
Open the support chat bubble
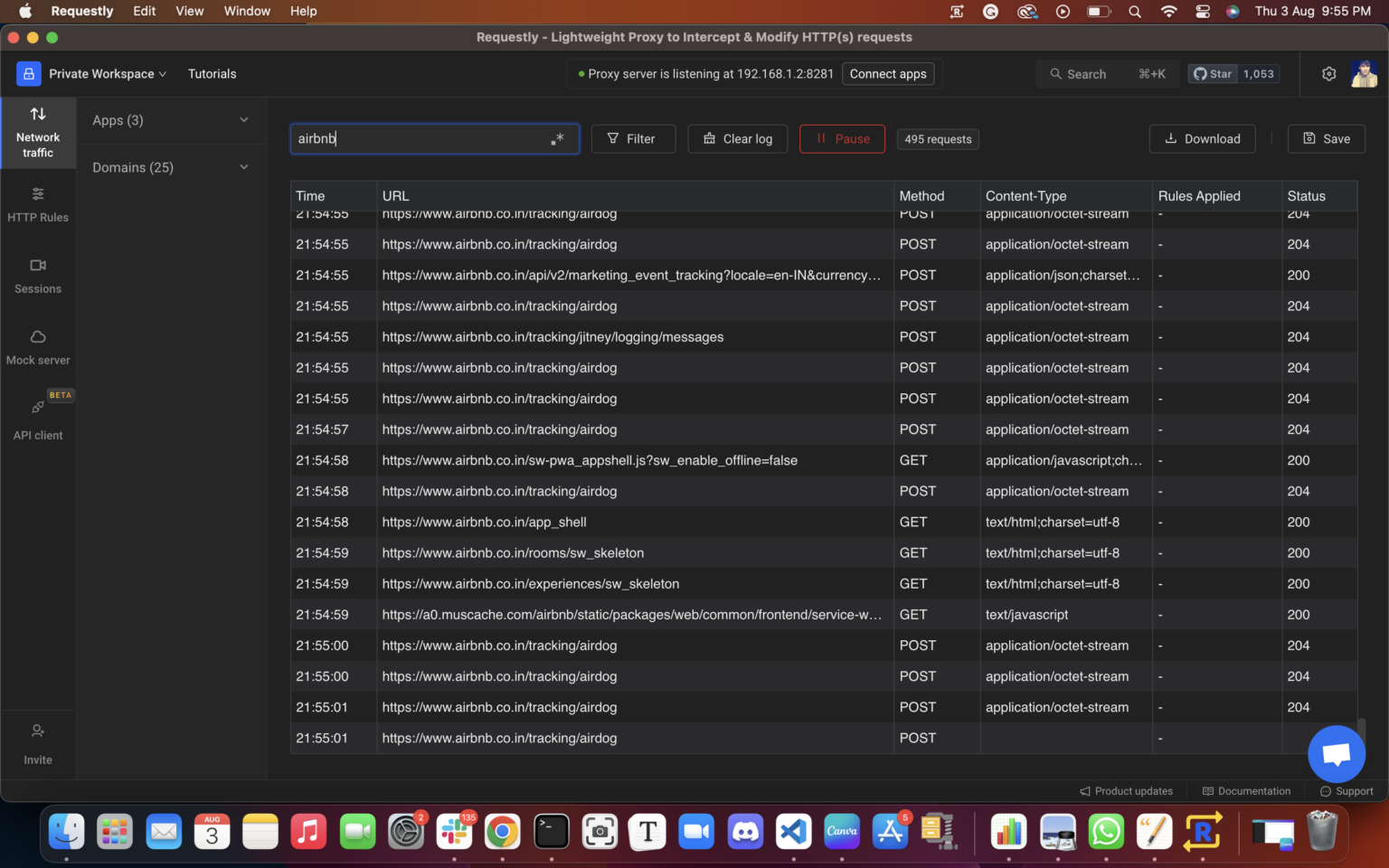point(1336,753)
